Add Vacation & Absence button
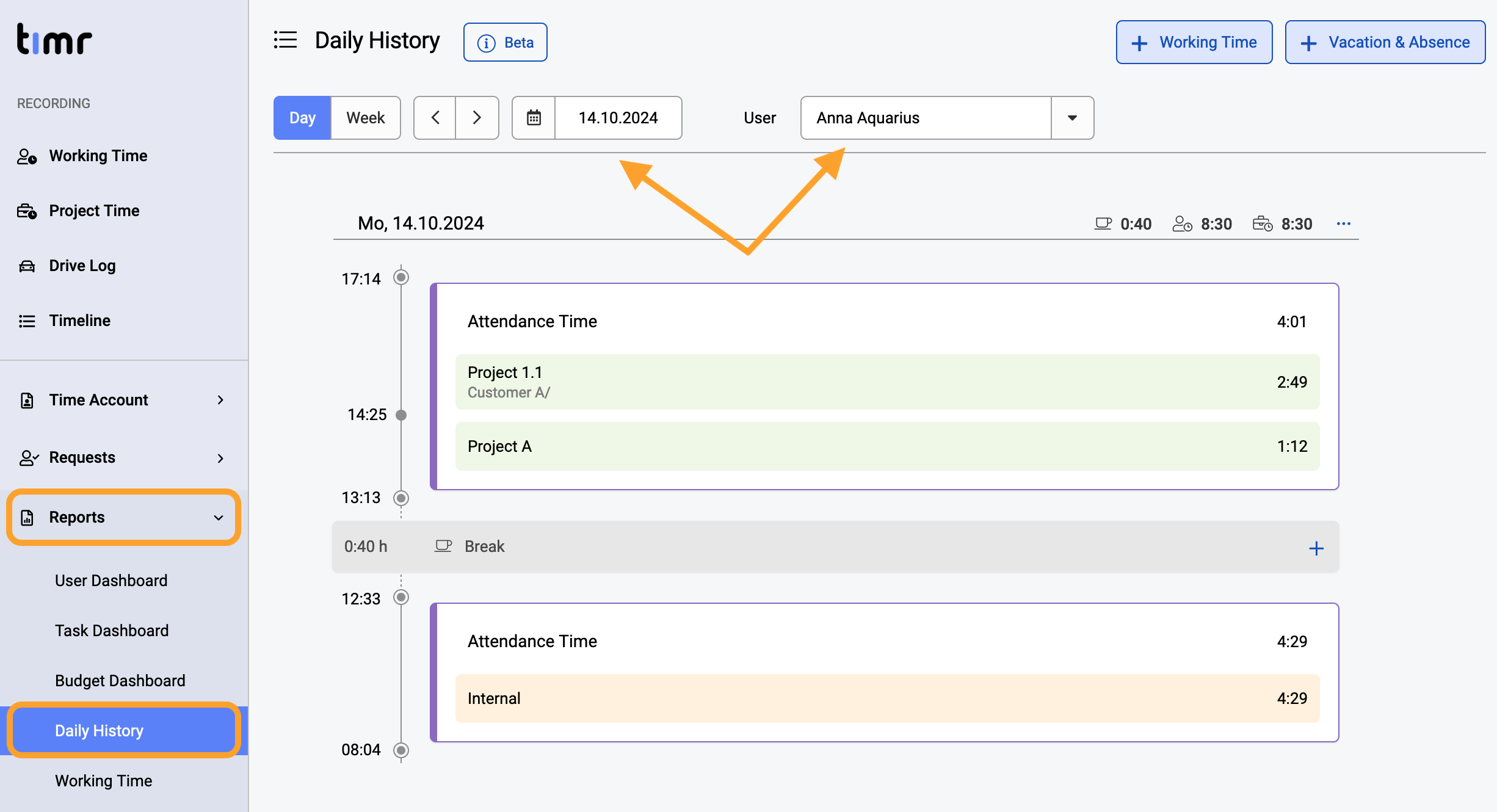Viewport: 1497px width, 812px height. point(1385,42)
